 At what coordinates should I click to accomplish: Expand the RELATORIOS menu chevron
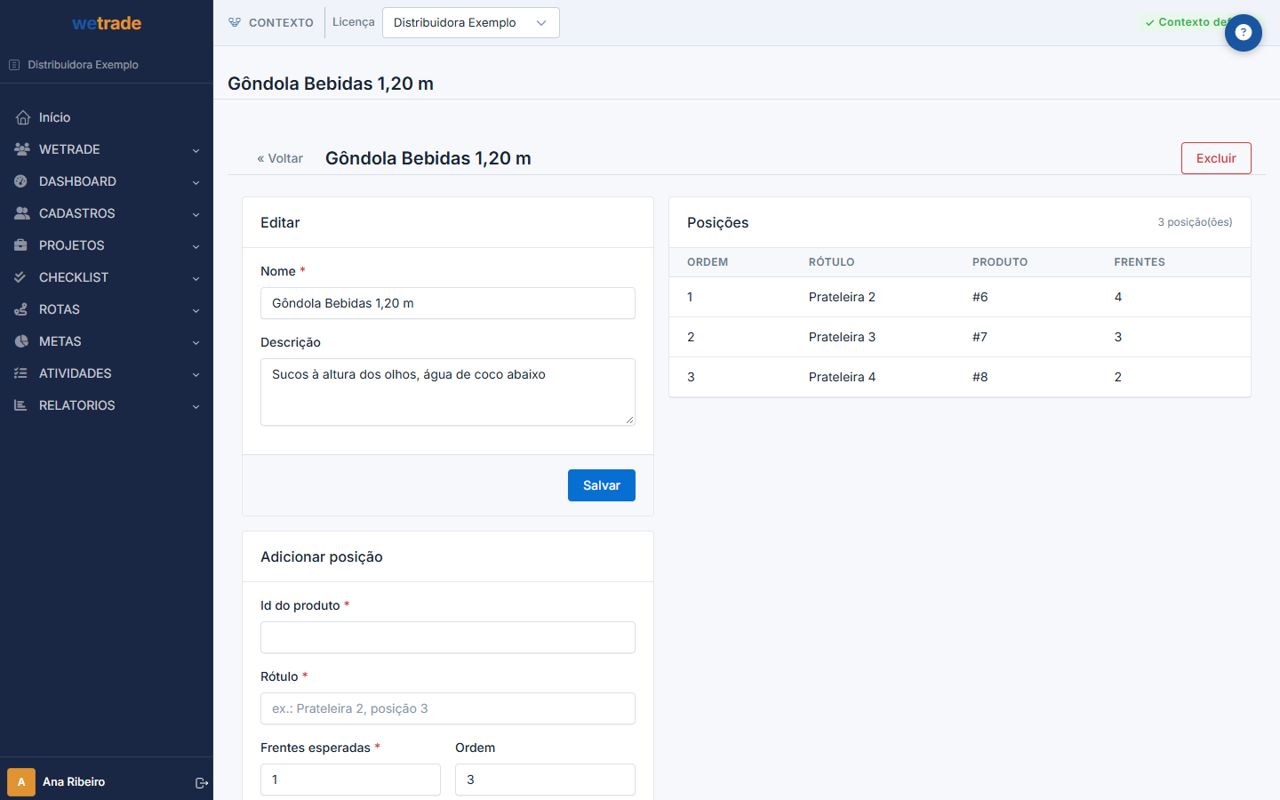click(196, 407)
